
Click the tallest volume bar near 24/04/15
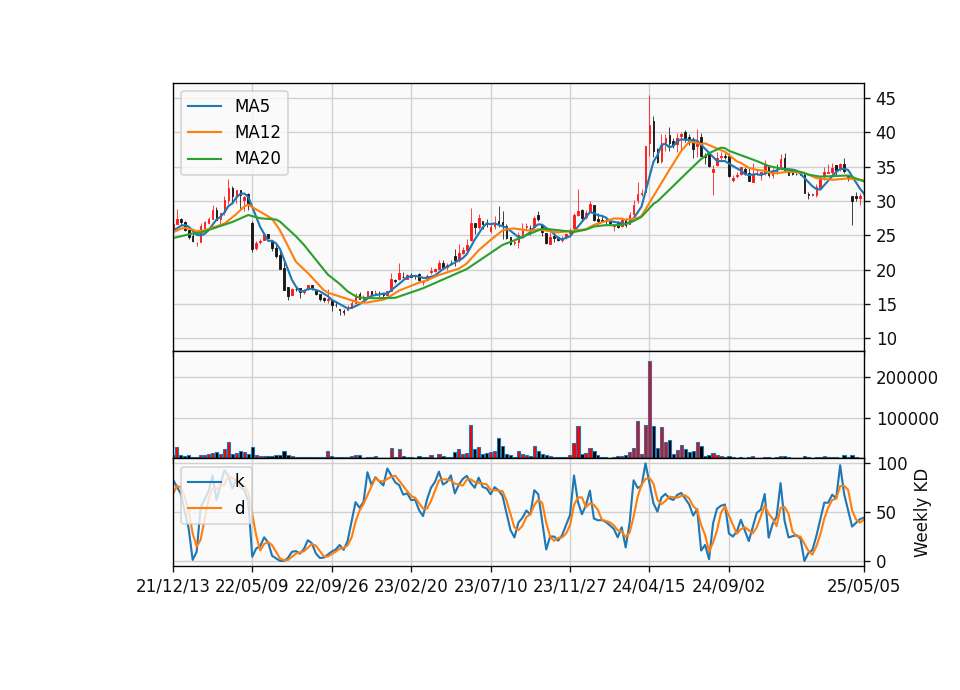[650, 410]
